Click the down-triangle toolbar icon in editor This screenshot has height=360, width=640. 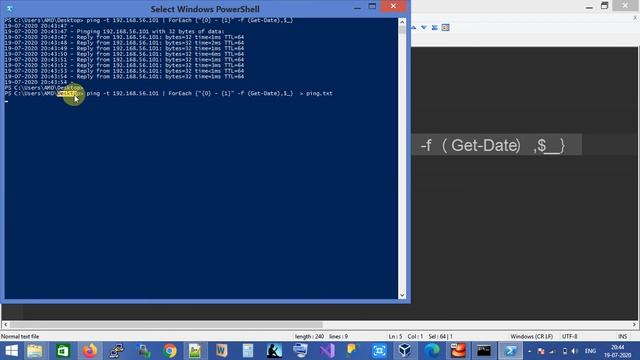(x=424, y=28)
